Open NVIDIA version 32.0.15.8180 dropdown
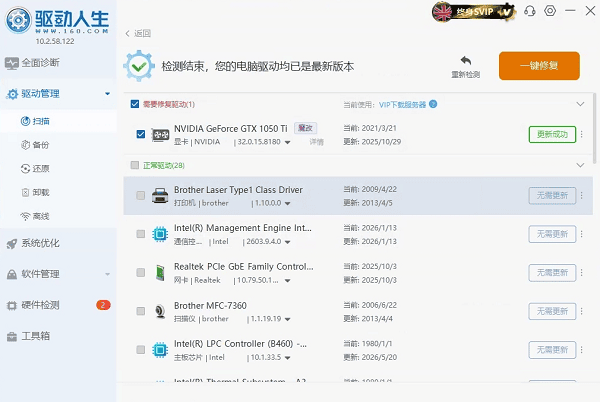The image size is (600, 402). 287,143
